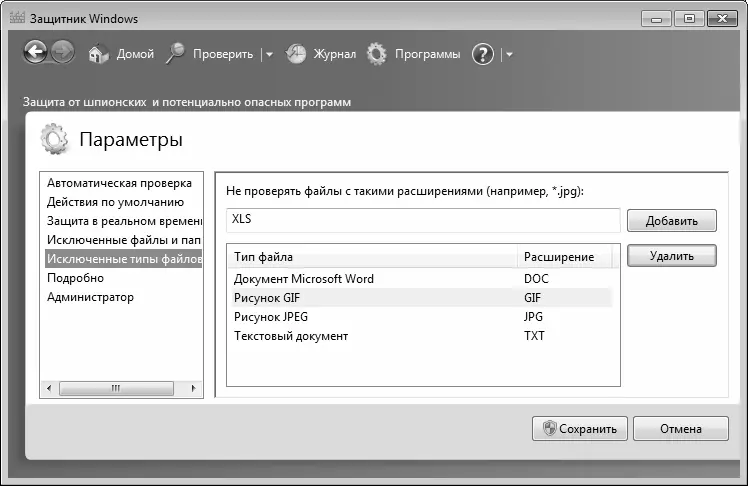748x486 pixels.
Task: Click the shield icon on Сохранить button
Action: 550,428
